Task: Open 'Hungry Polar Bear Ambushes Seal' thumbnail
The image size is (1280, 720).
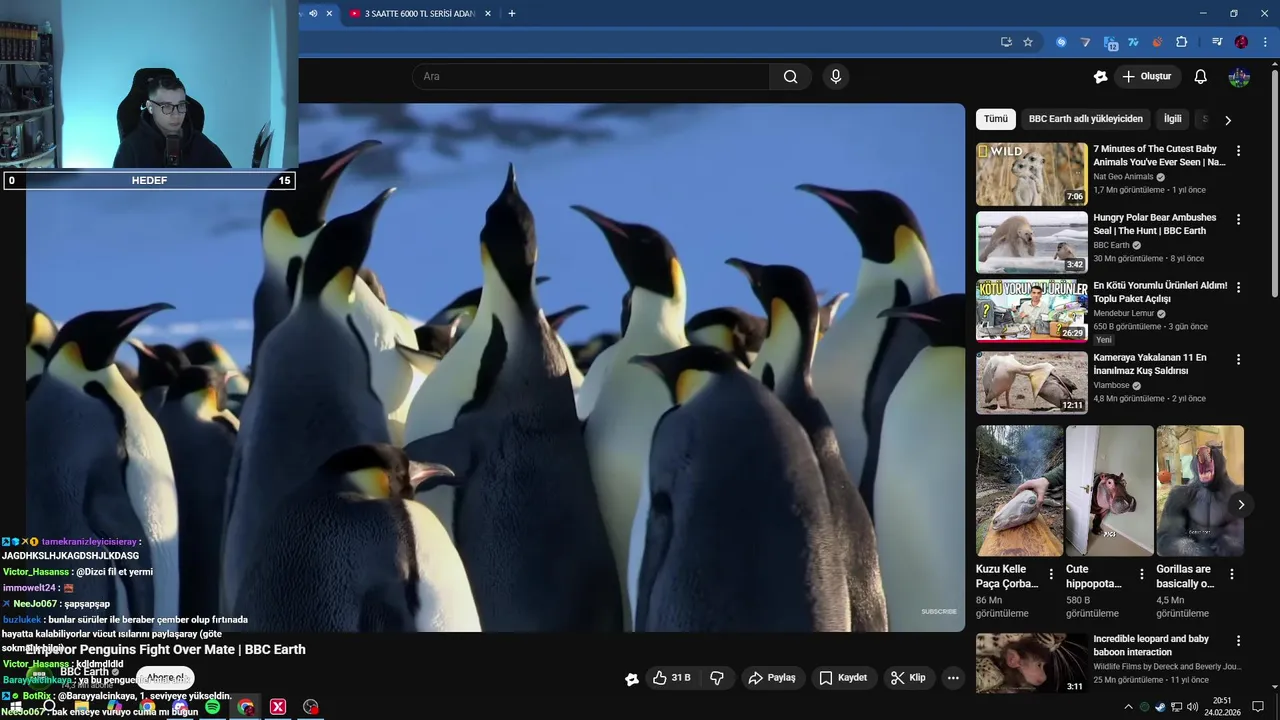Action: pyautogui.click(x=1031, y=242)
